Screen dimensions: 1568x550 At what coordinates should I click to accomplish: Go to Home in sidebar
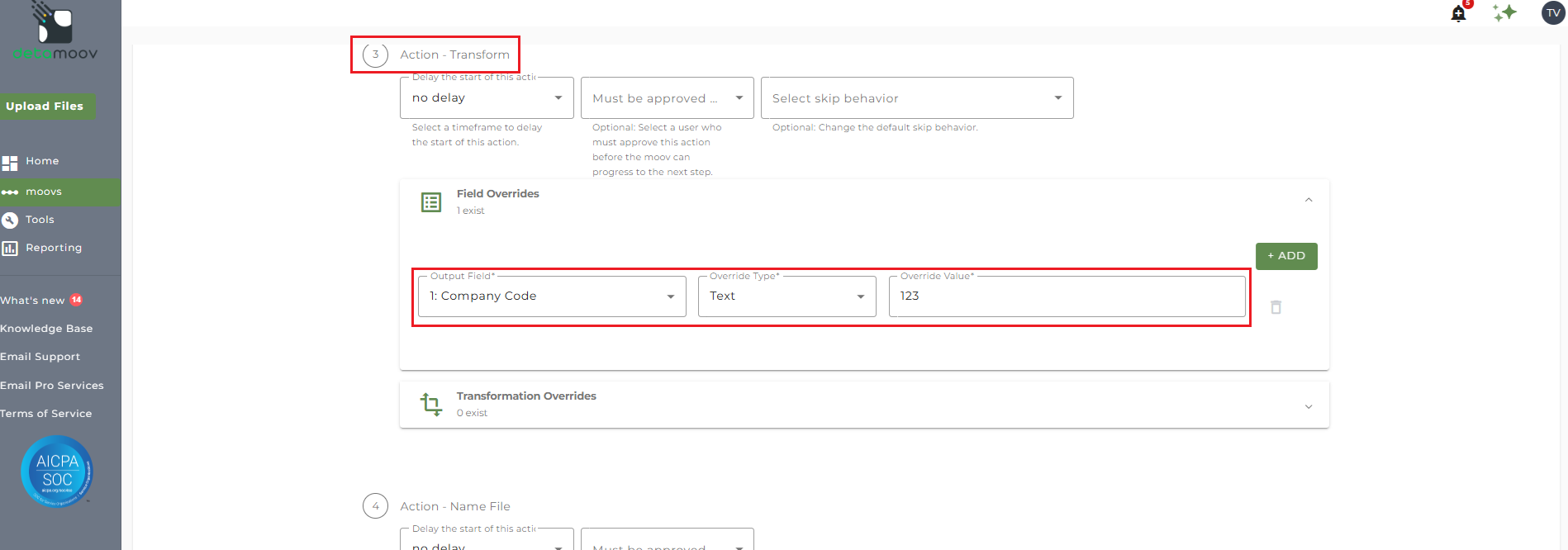(x=41, y=161)
